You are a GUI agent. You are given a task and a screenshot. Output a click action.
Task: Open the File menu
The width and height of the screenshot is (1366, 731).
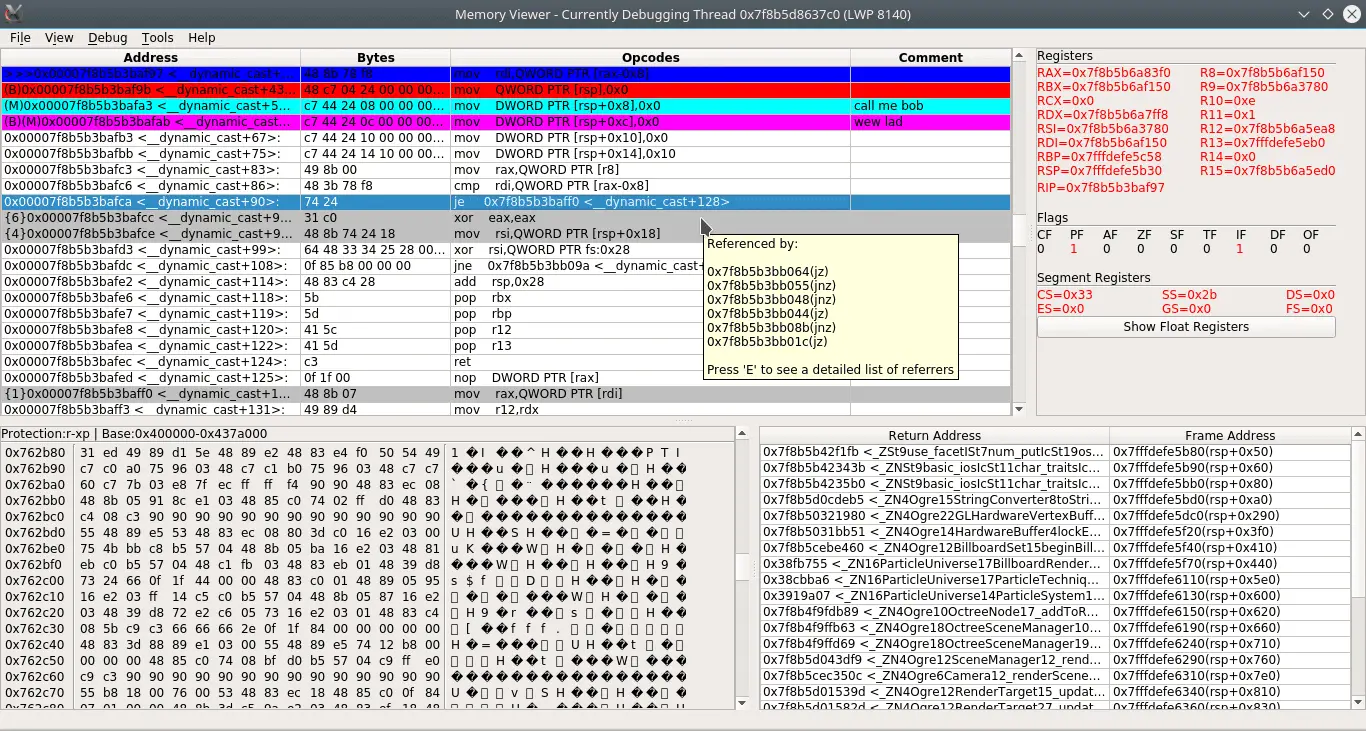click(x=20, y=37)
